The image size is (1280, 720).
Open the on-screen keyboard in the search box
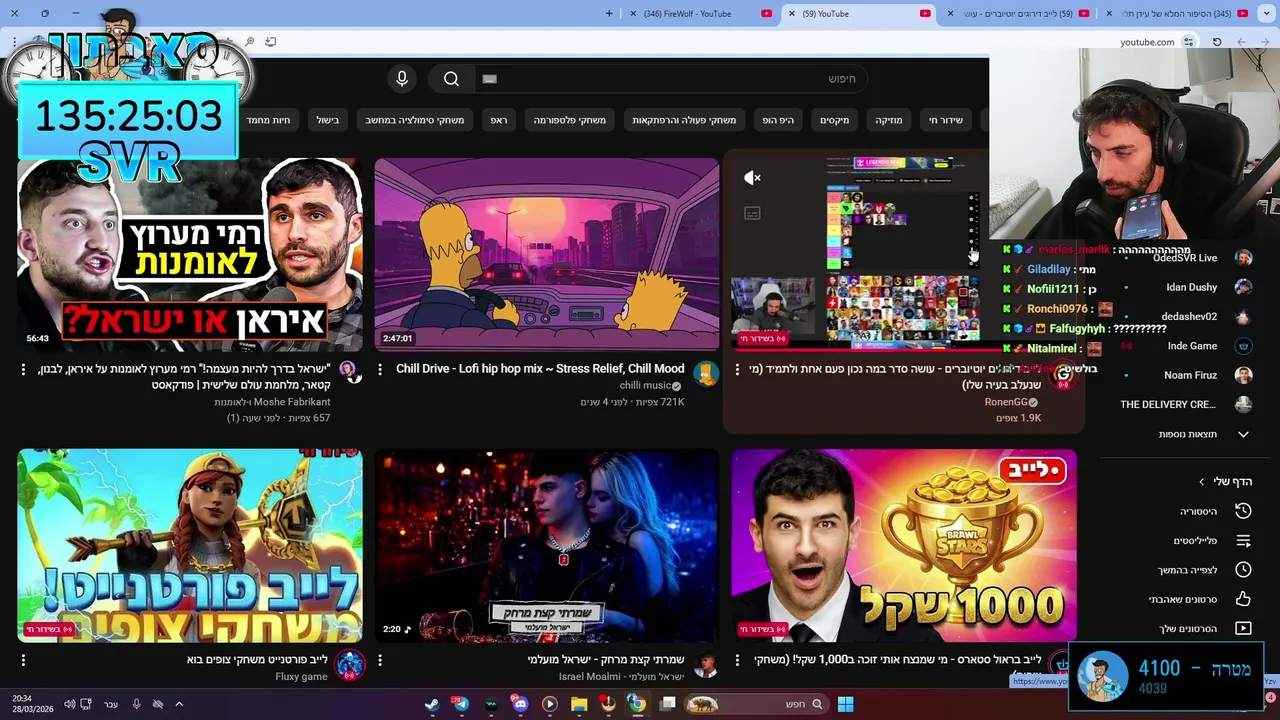tap(489, 79)
